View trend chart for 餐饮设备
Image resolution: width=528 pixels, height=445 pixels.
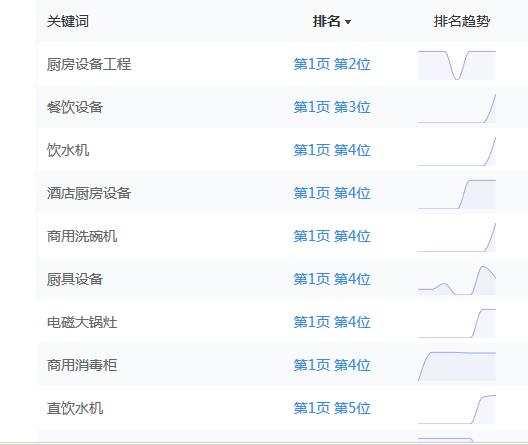[457, 108]
